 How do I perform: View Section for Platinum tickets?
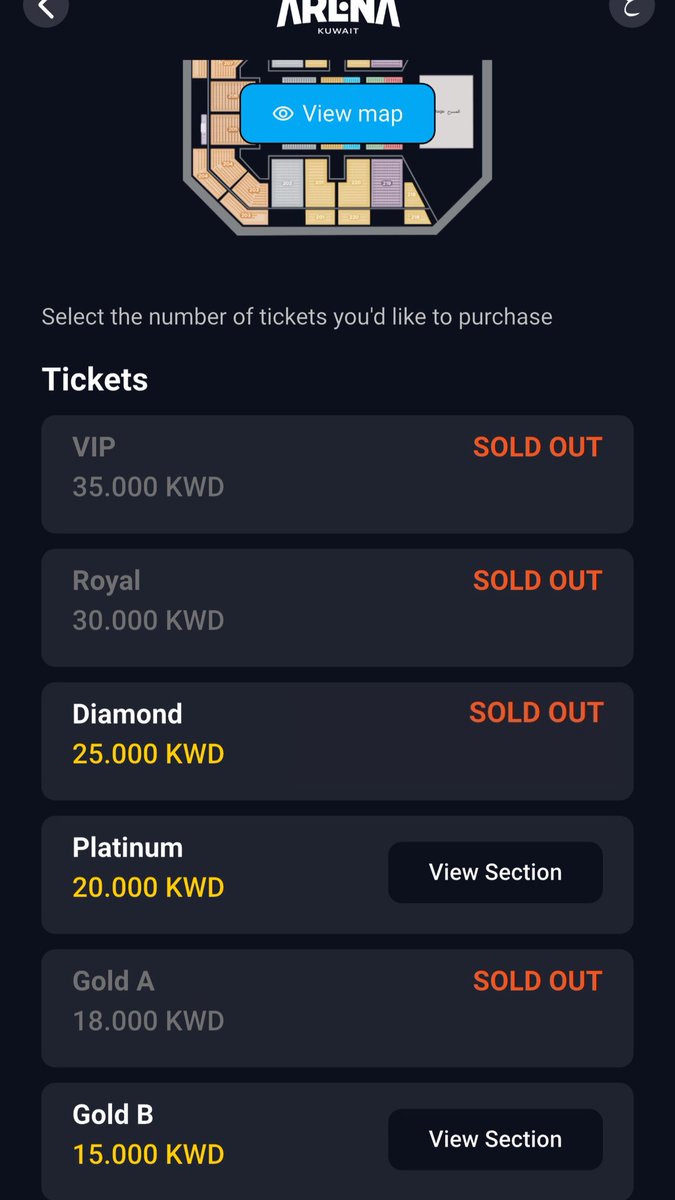coord(495,872)
